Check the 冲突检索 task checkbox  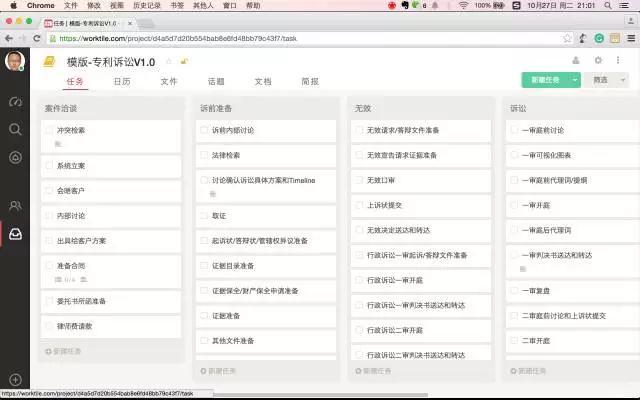coord(49,130)
